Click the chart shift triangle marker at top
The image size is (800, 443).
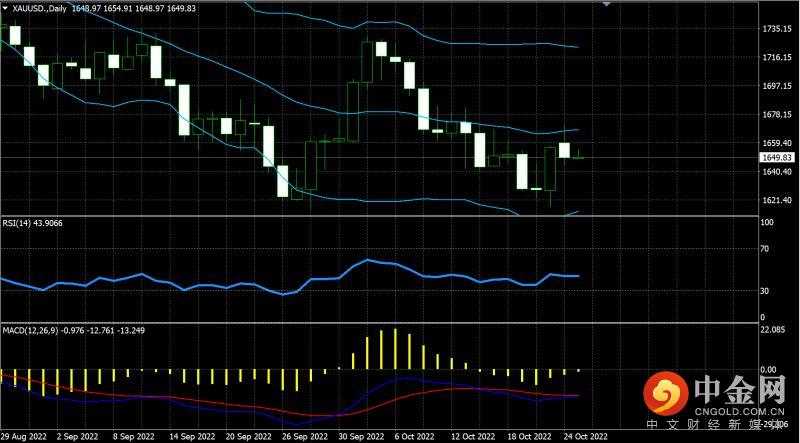pos(606,4)
